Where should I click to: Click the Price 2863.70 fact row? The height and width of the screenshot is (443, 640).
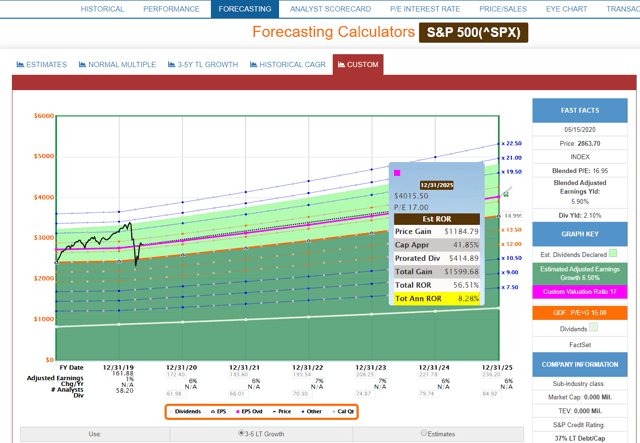pyautogui.click(x=580, y=143)
